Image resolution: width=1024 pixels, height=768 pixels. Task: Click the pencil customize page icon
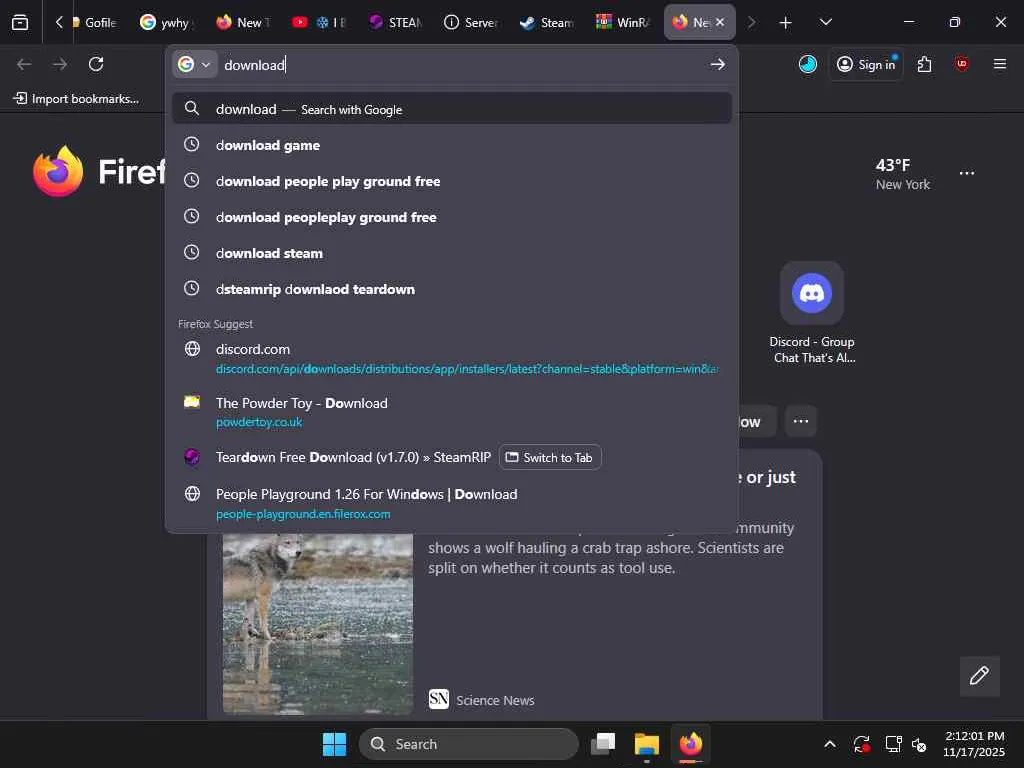[x=979, y=675]
